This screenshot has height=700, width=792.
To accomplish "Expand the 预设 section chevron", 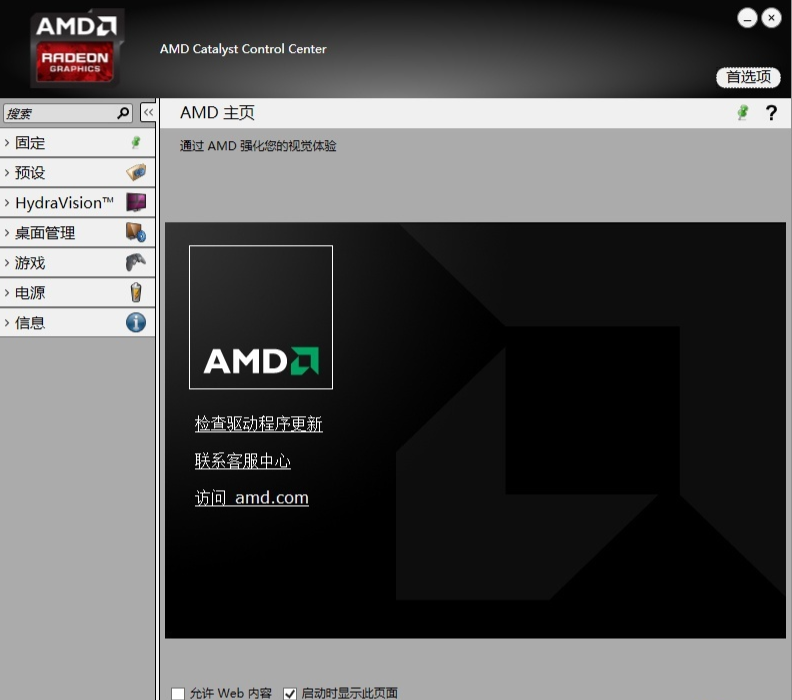I will [x=7, y=173].
